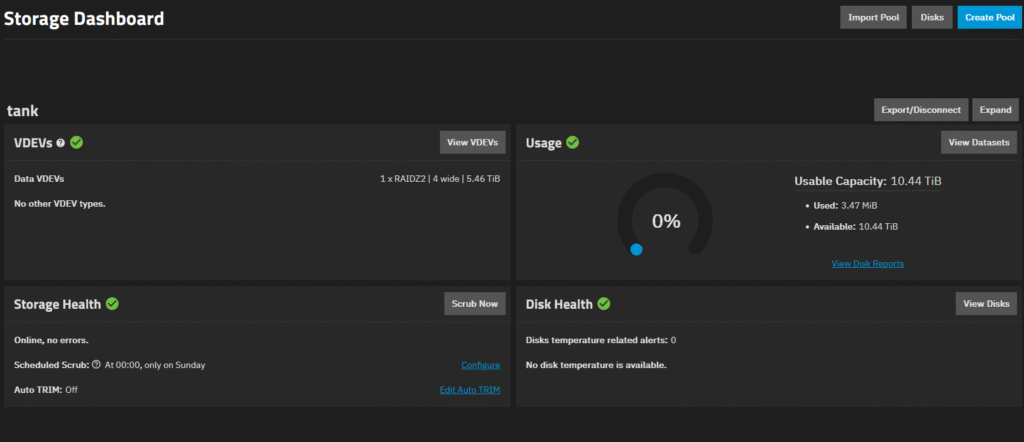Click the Storage Health green check icon
1024x442 pixels.
113,303
